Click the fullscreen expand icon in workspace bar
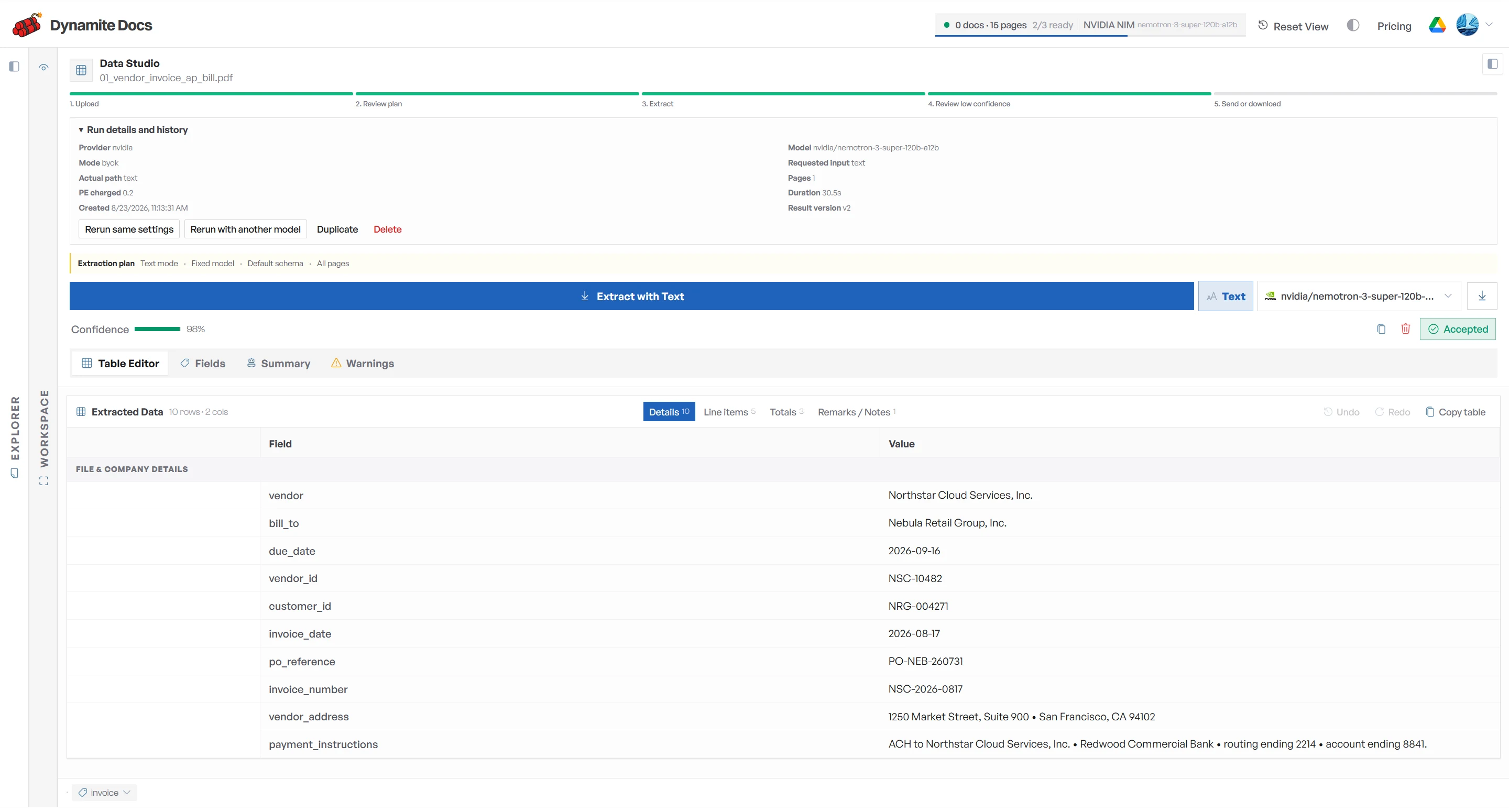This screenshot has width=1509, height=812. [x=44, y=481]
